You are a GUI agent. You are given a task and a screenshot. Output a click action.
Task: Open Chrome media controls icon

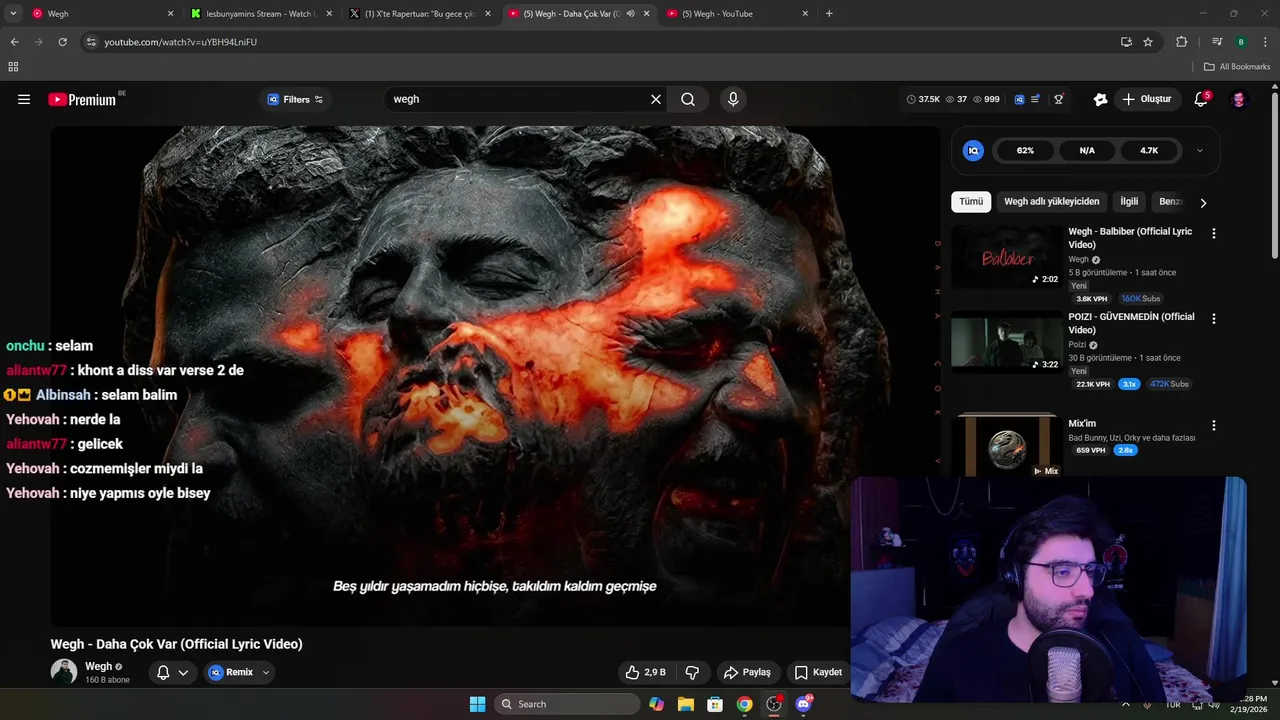[x=1217, y=42]
